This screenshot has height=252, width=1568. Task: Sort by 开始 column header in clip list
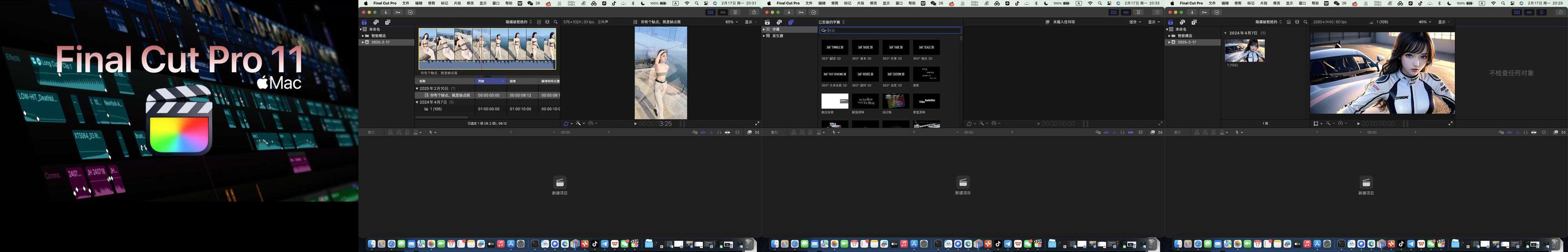point(491,81)
